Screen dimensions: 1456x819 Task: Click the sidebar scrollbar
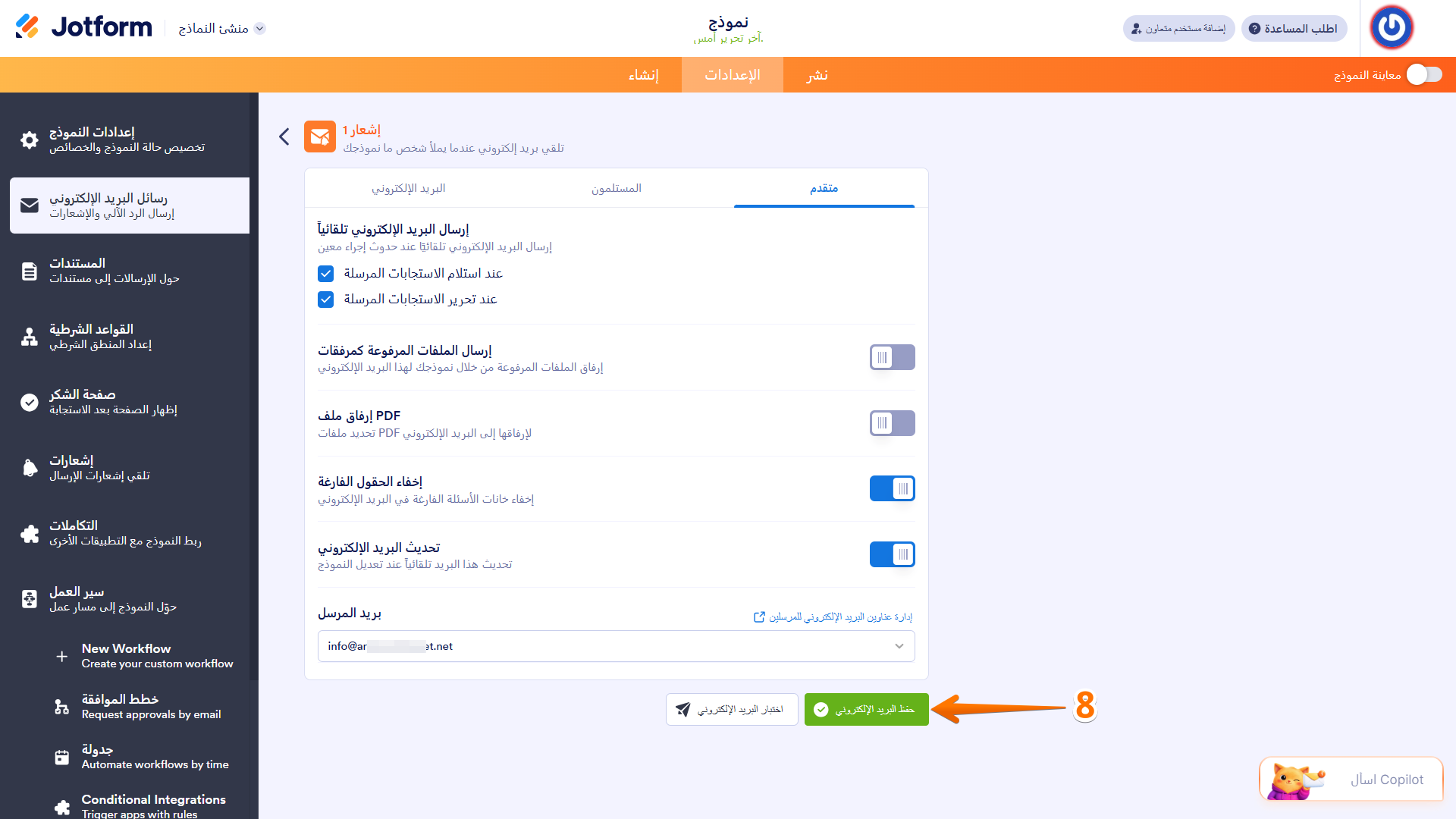tap(254, 387)
